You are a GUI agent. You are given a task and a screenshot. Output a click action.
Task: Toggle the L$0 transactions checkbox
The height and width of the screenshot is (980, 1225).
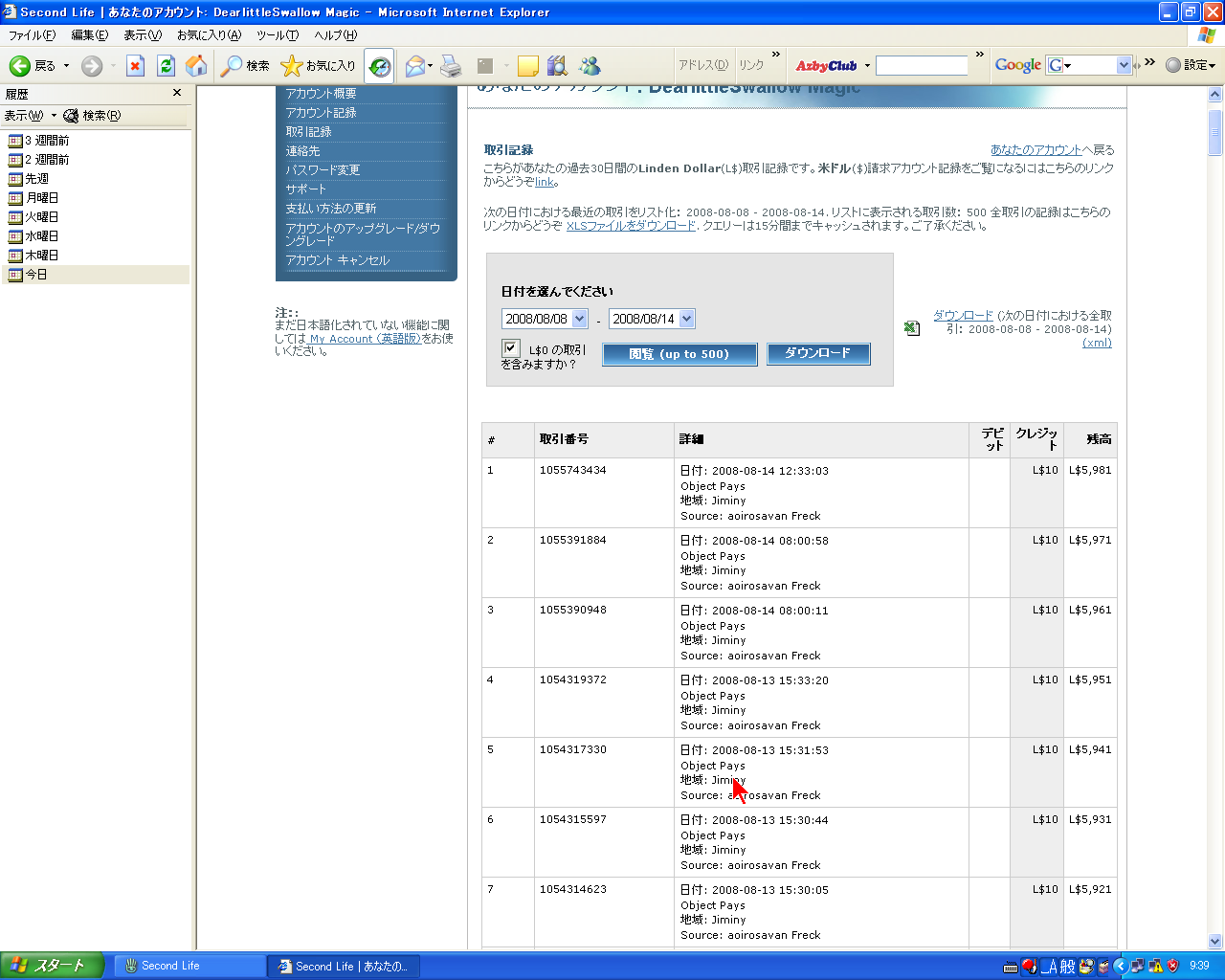pos(510,348)
